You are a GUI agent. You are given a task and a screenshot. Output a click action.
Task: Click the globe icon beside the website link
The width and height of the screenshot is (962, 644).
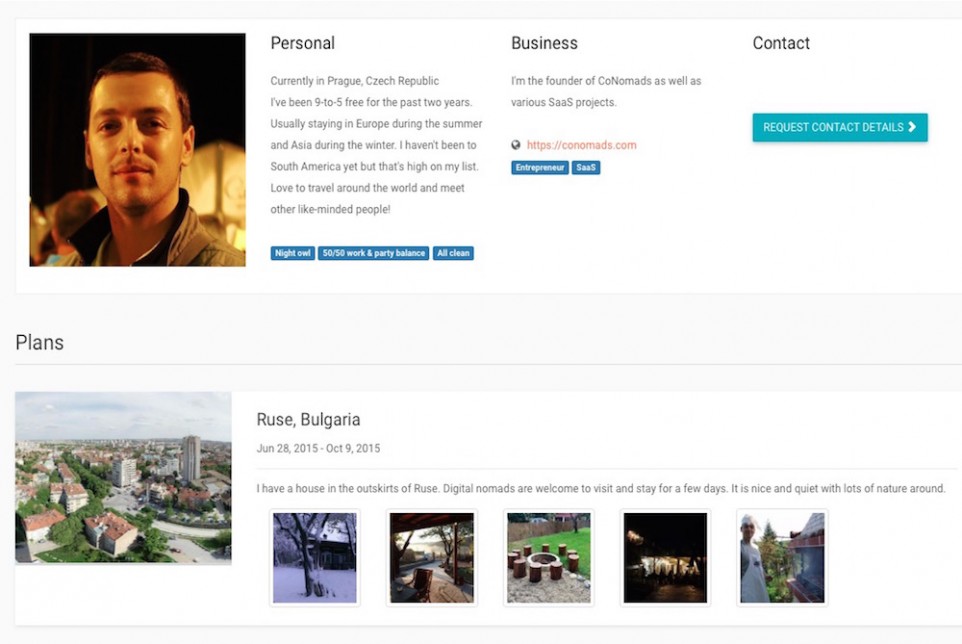(x=516, y=145)
